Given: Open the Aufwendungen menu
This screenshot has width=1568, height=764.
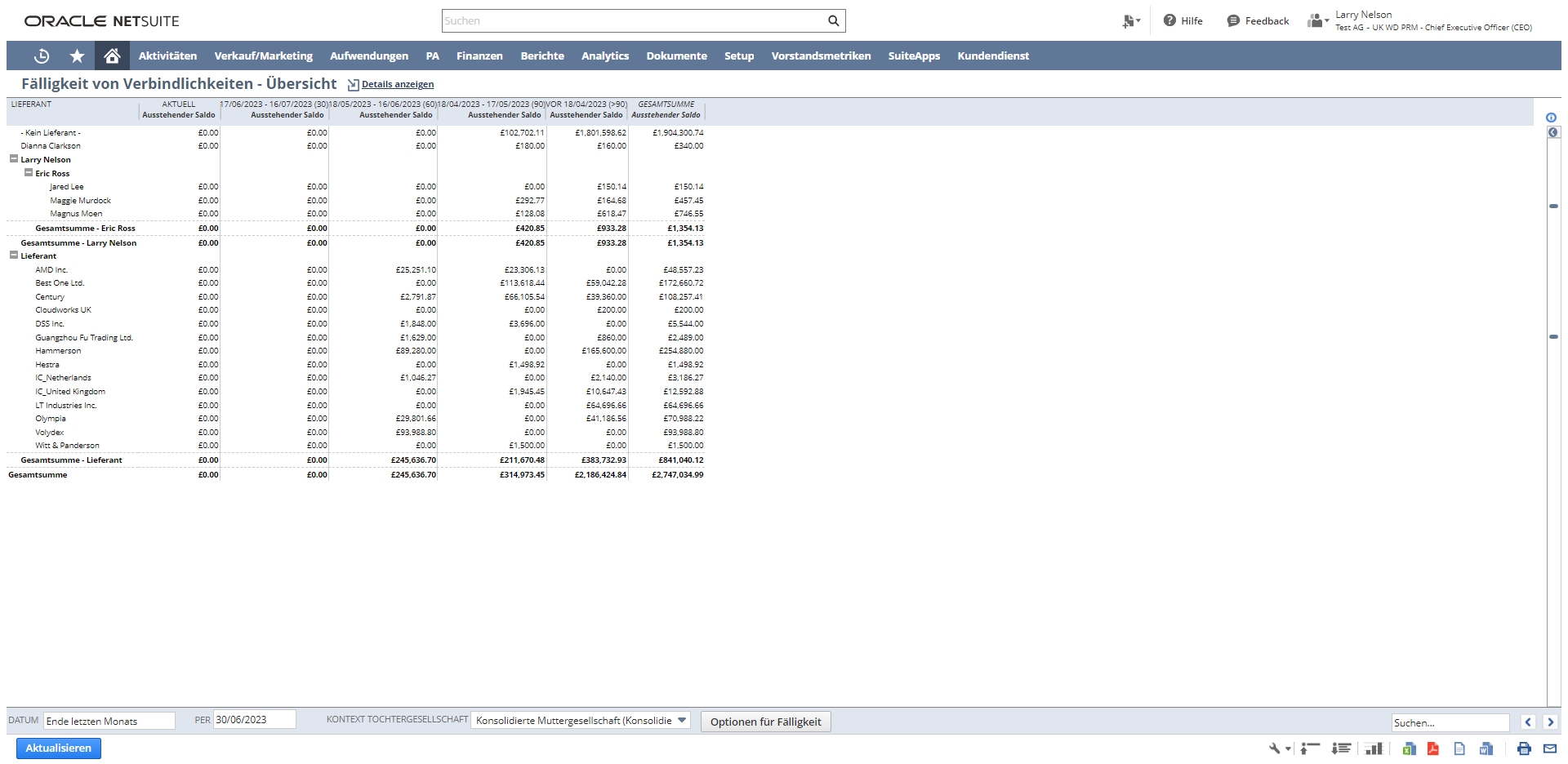Looking at the screenshot, I should (x=369, y=56).
